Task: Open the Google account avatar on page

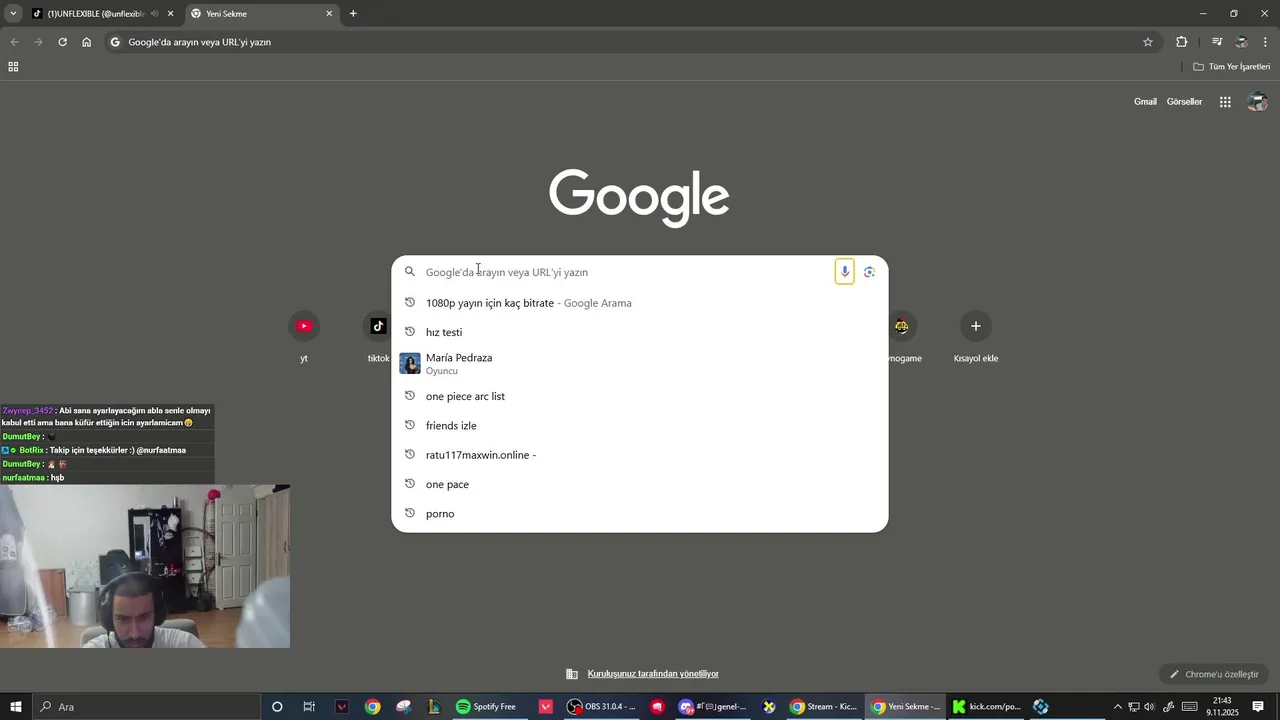Action: pos(1258,102)
